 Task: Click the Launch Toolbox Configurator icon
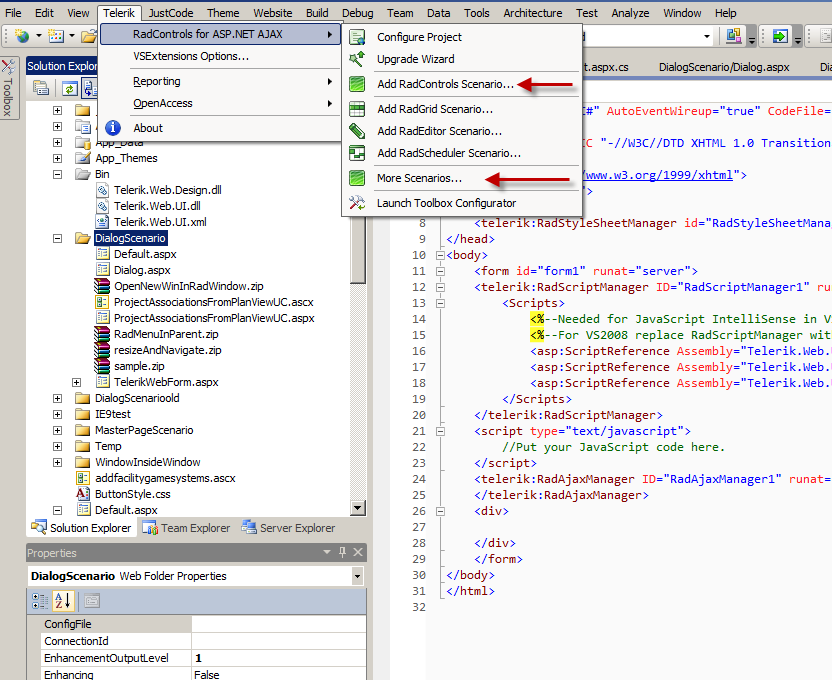pyautogui.click(x=357, y=203)
